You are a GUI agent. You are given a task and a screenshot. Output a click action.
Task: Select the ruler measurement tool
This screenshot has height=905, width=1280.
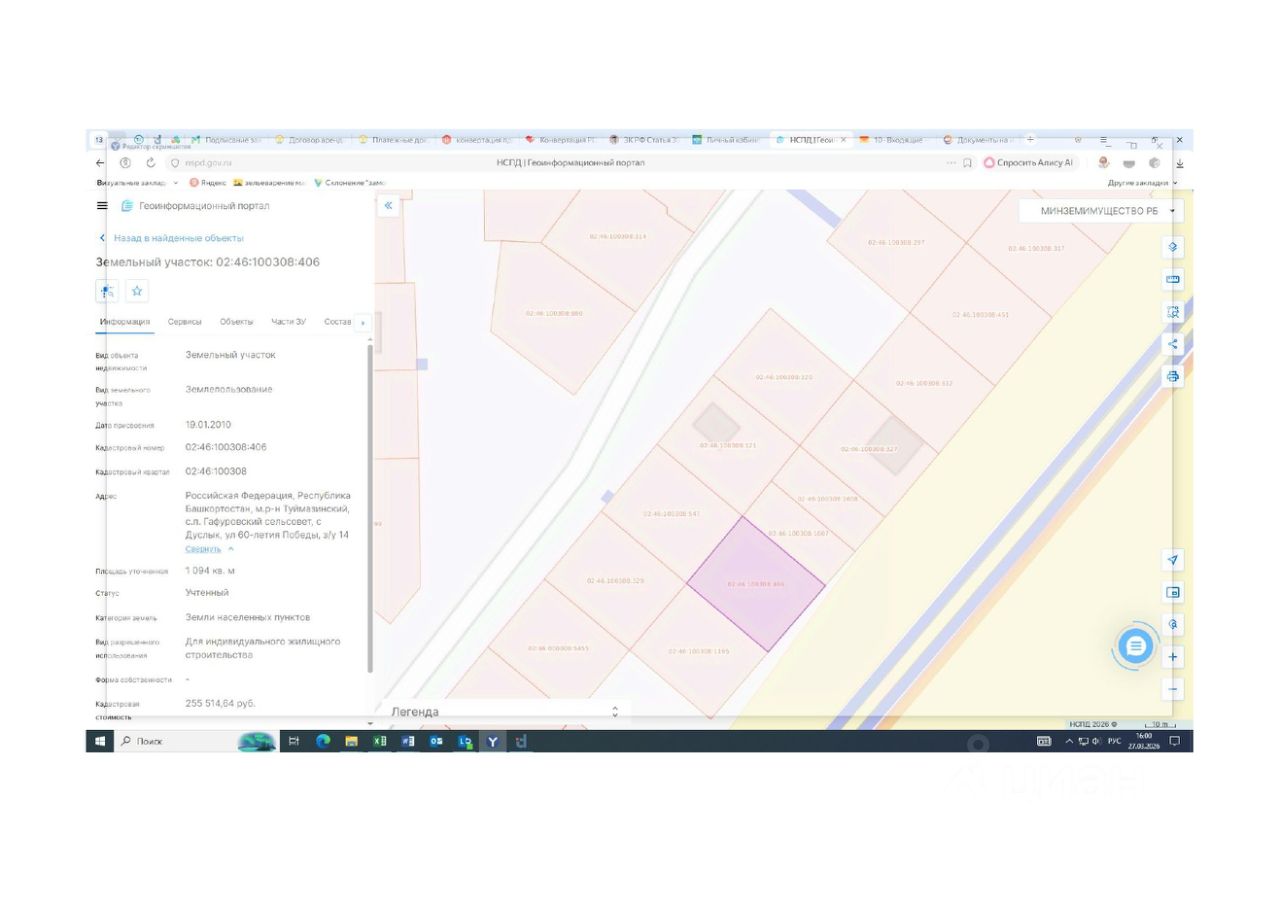tap(1173, 279)
